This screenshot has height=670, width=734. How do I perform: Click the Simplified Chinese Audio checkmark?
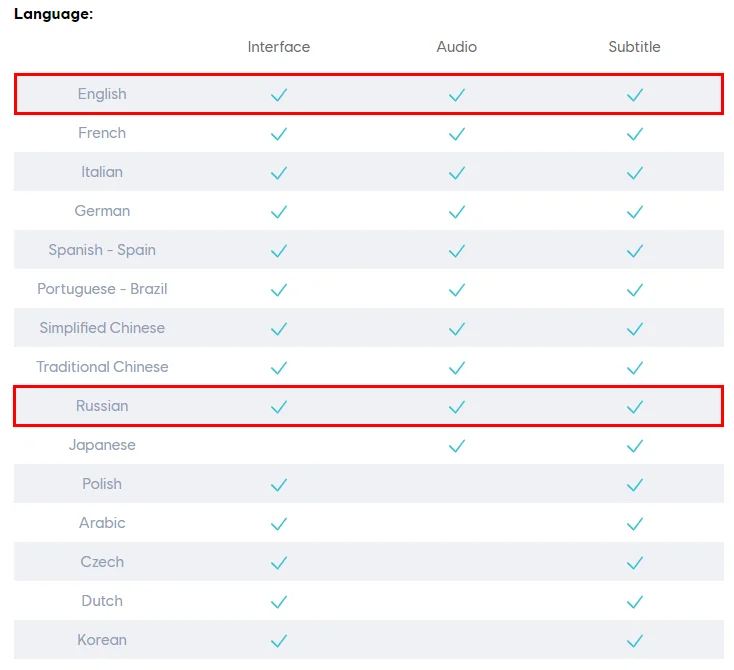point(456,329)
